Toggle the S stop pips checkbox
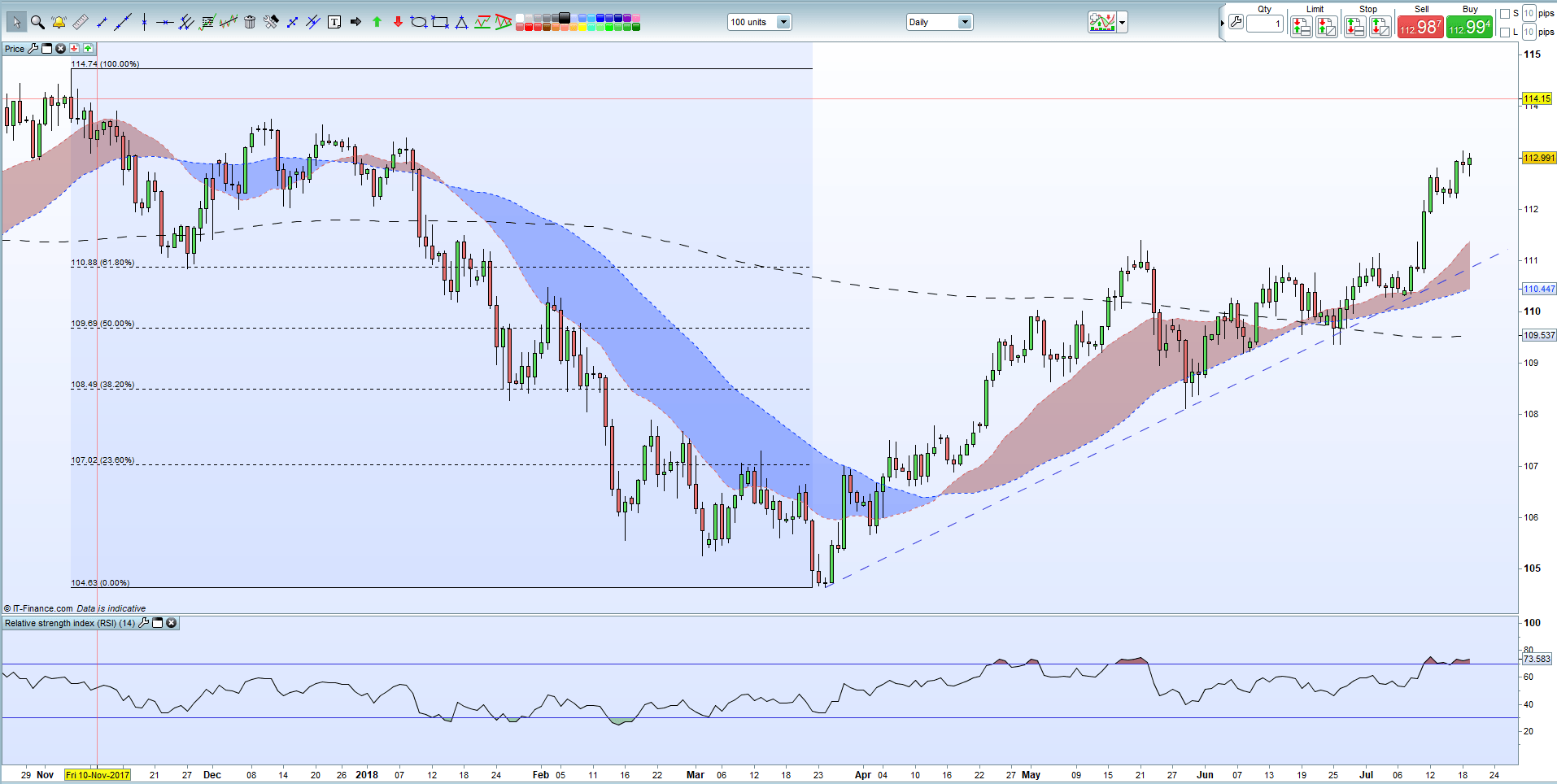 1504,14
